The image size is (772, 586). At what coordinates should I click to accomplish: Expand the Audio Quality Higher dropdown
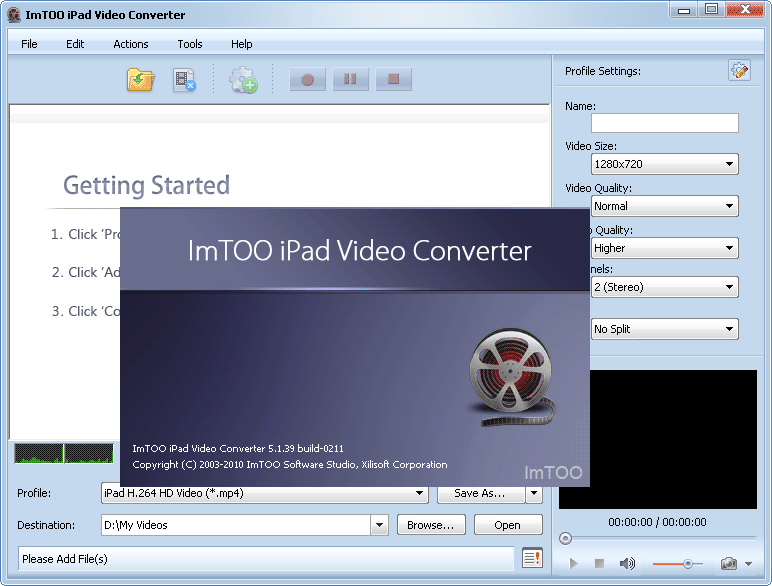665,248
